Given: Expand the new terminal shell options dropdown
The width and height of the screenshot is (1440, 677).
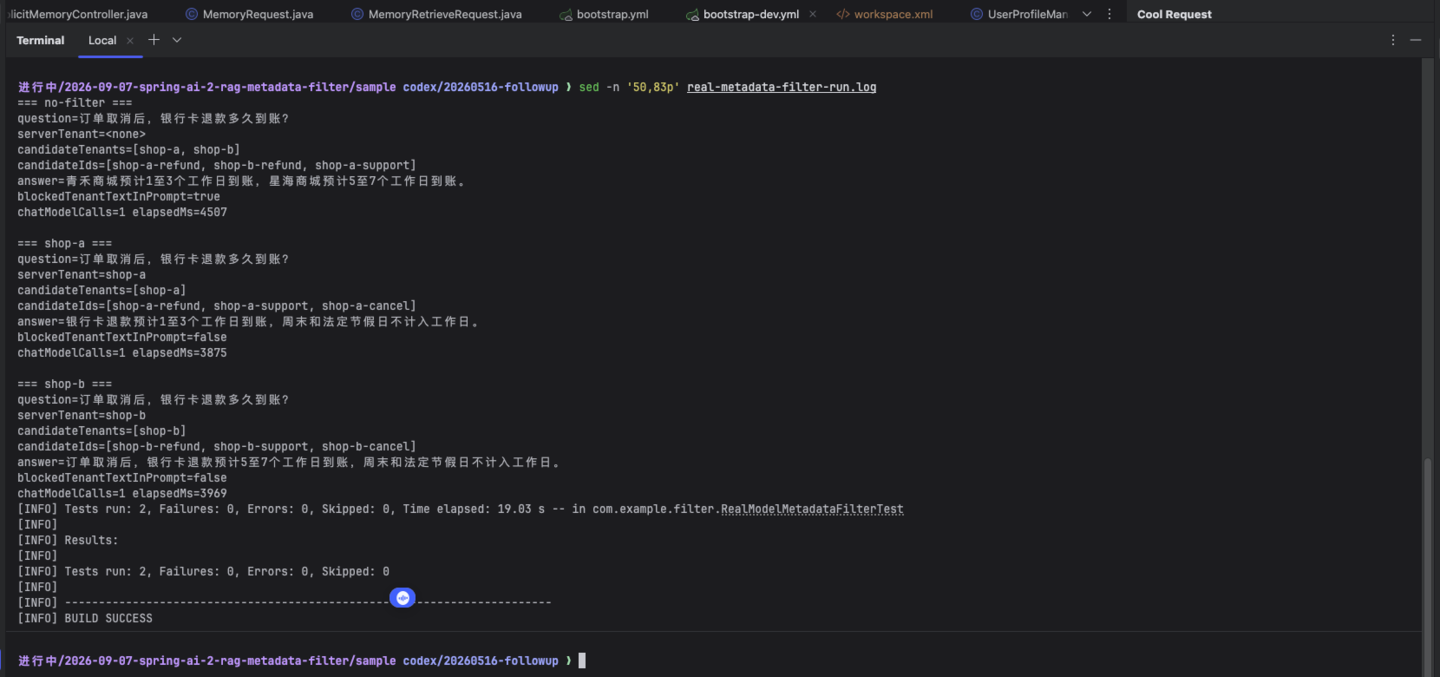Looking at the screenshot, I should pyautogui.click(x=177, y=40).
